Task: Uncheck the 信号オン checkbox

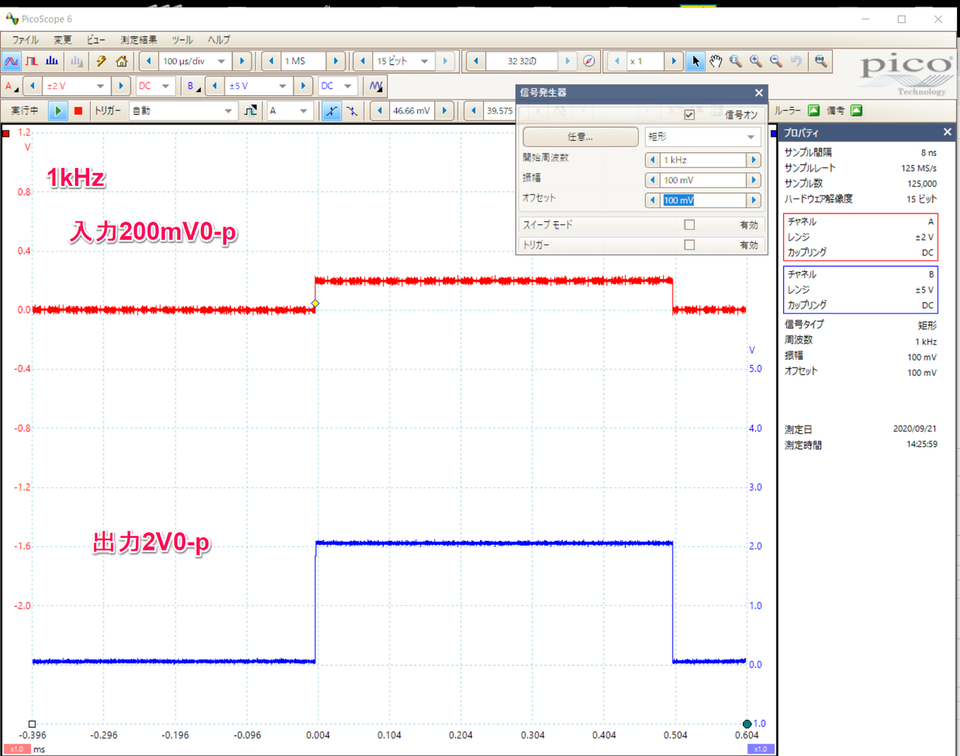Action: [x=689, y=115]
